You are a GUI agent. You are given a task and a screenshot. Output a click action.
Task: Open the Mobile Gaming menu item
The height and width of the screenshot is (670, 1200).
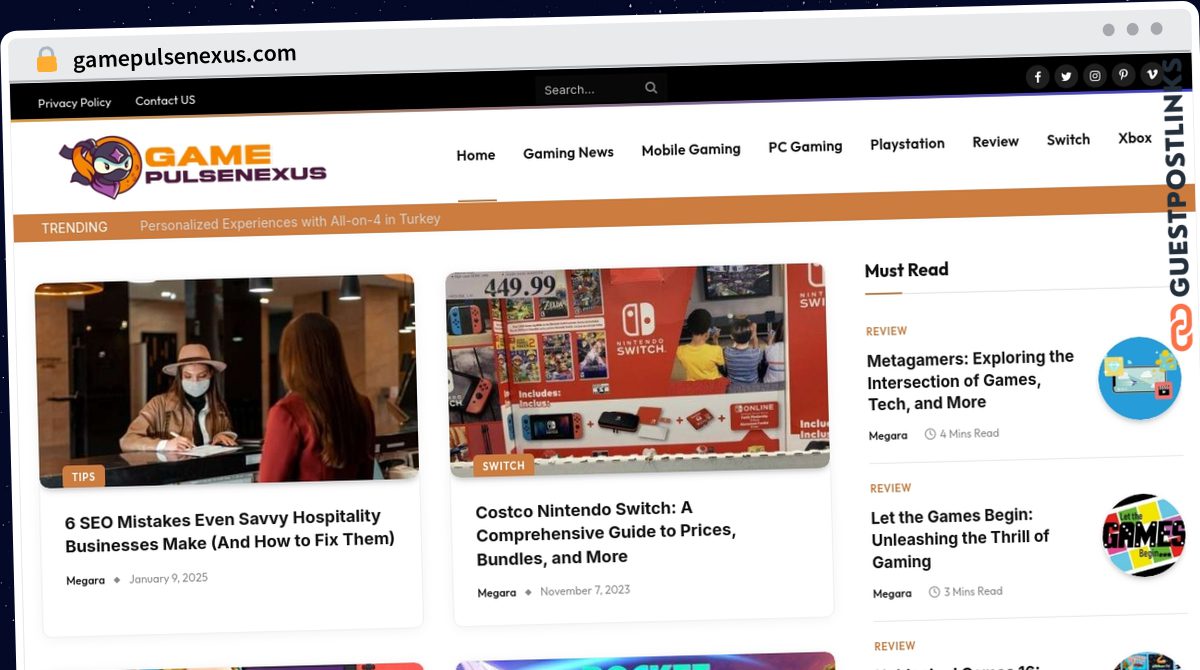pyautogui.click(x=691, y=150)
